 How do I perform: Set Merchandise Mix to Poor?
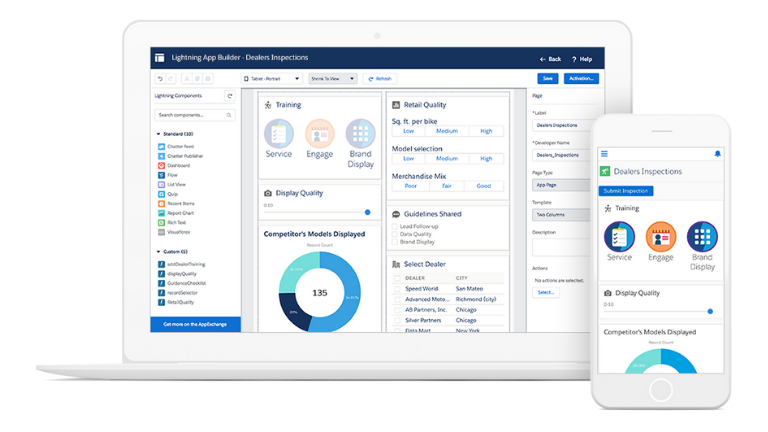410,186
